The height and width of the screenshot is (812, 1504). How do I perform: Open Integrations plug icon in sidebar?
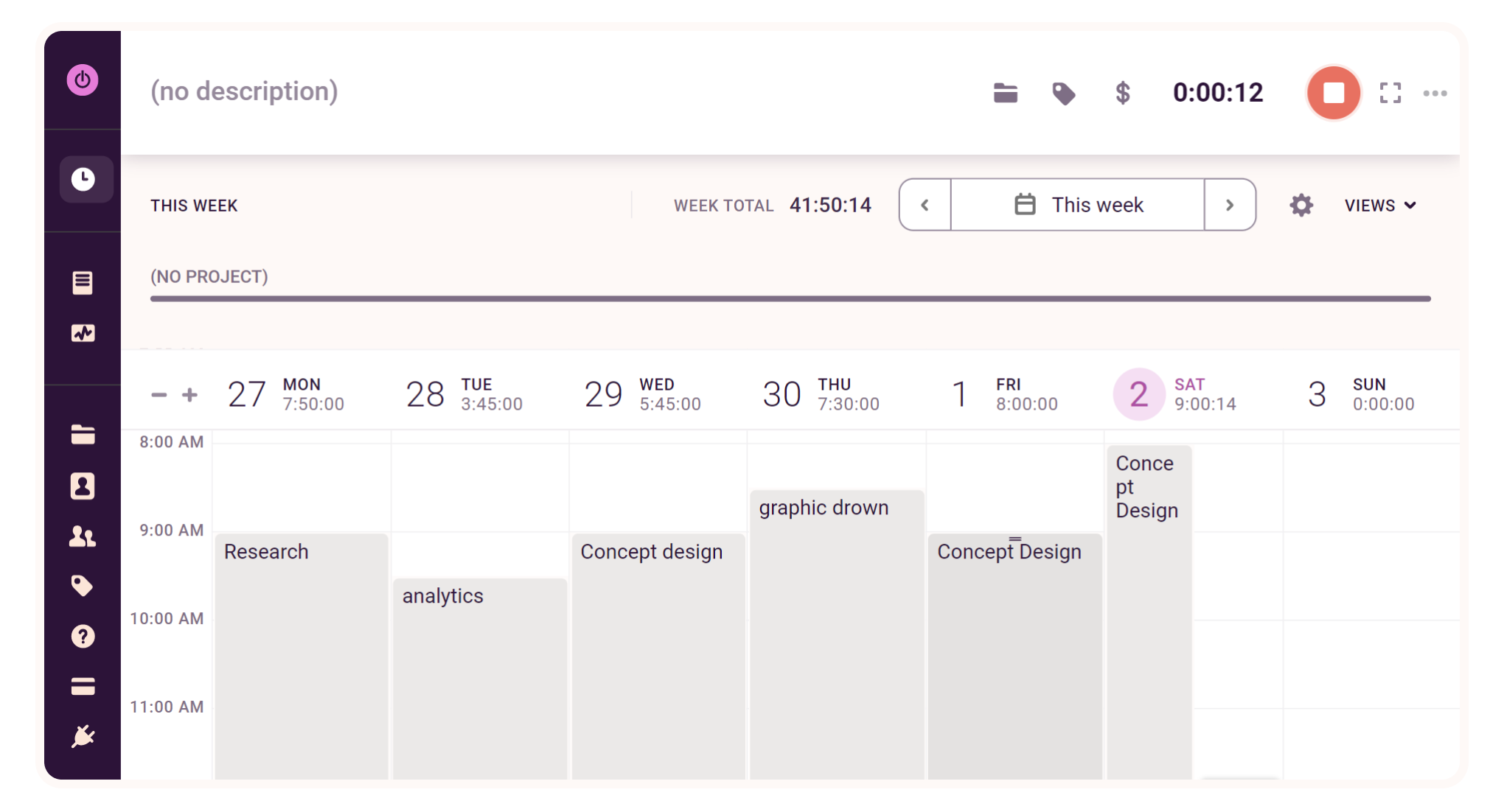[83, 736]
